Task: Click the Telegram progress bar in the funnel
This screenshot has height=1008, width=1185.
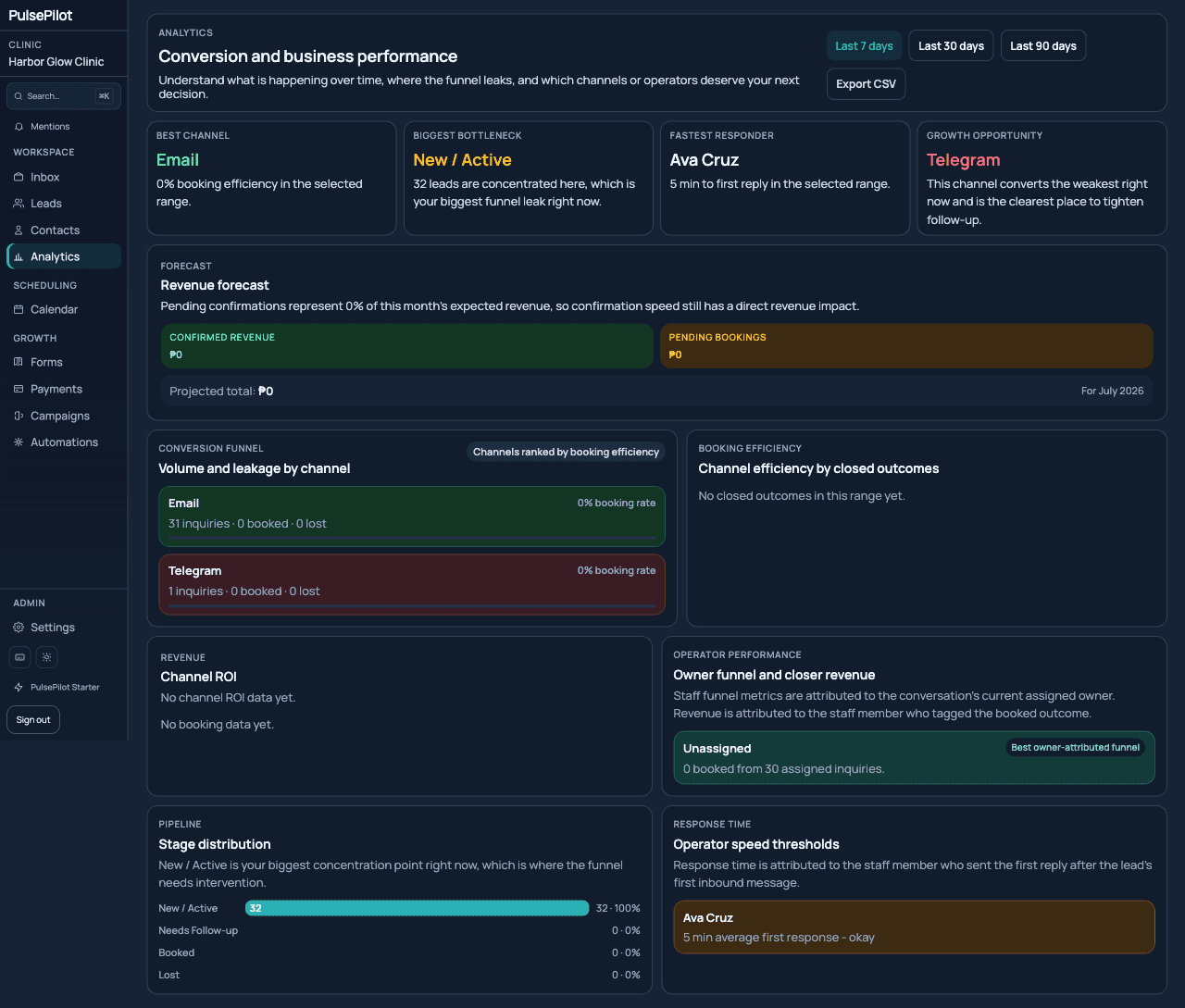Action: 412,605
